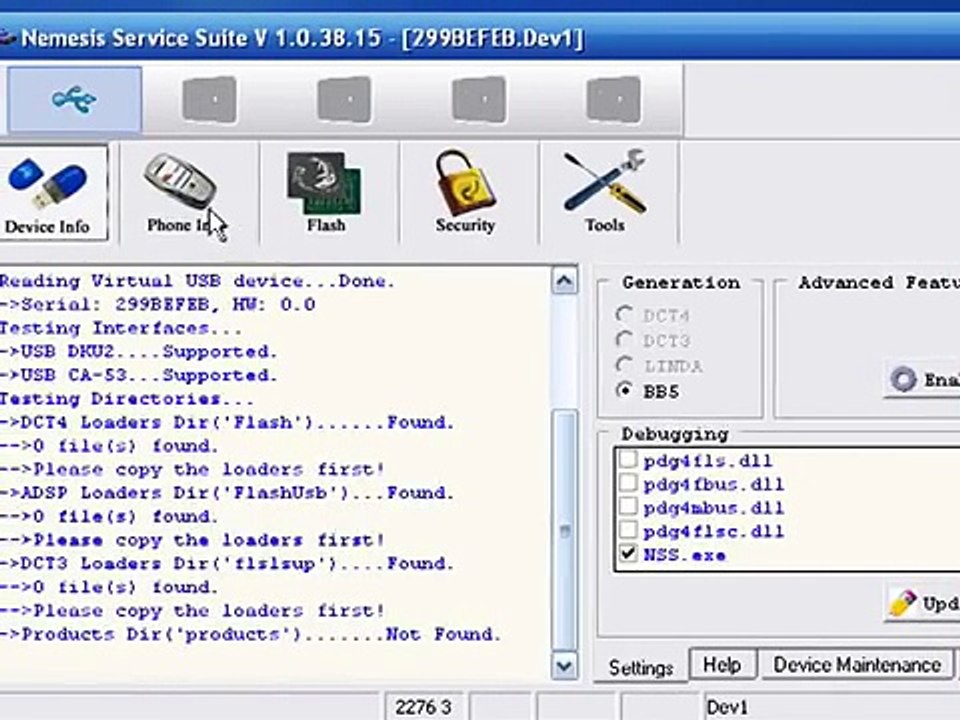Enable pdg4fls.dll debugging checkbox

pos(628,460)
